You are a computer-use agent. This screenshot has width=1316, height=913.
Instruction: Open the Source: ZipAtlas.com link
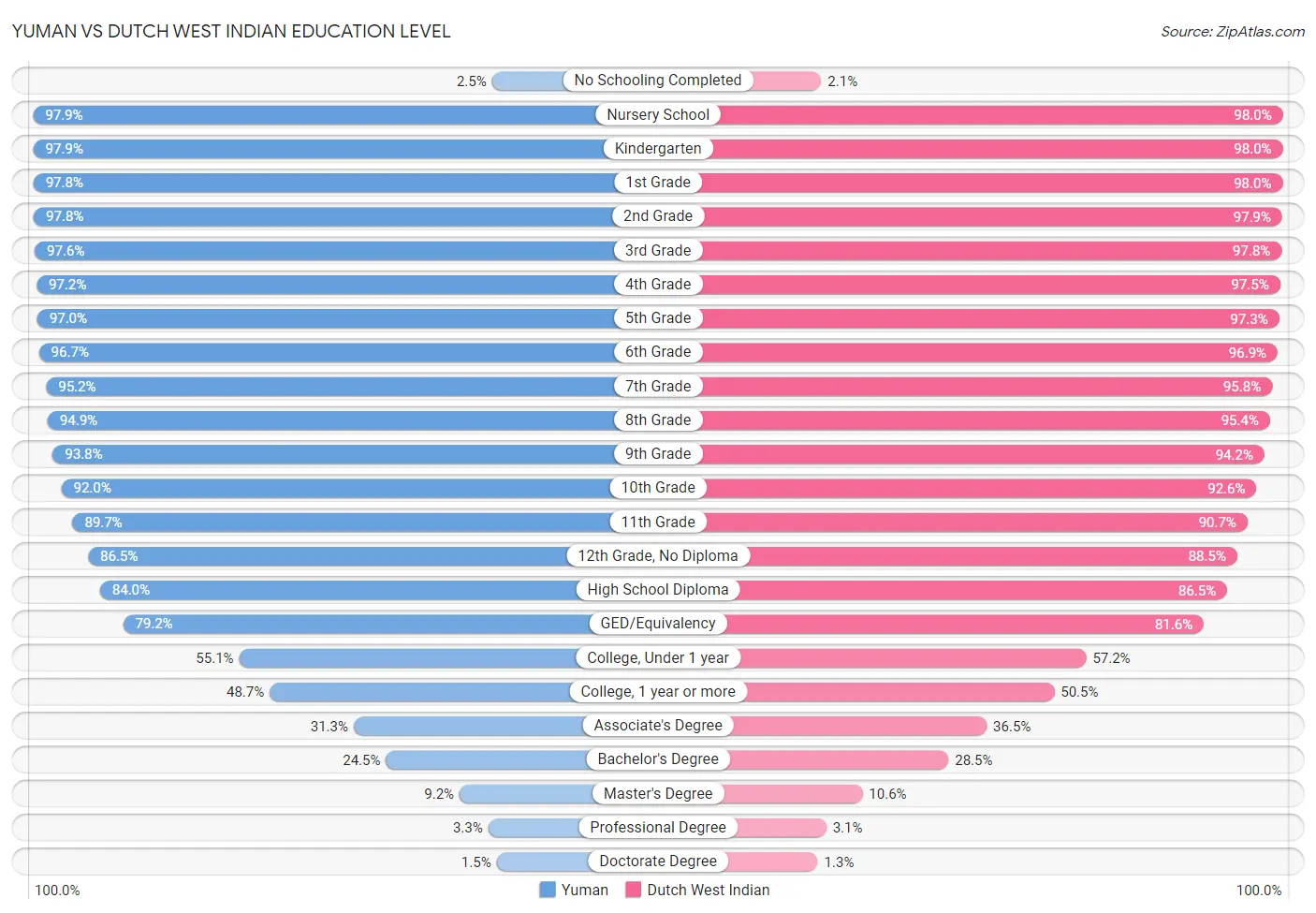(x=1233, y=32)
